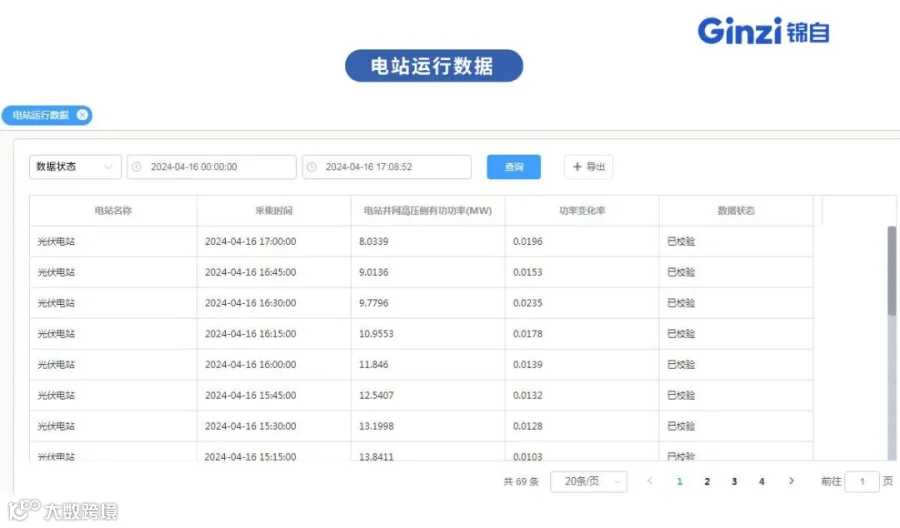900x528 pixels.
Task: Click the 电站并网高压侧有功功率(MW) column header
Action: (428, 211)
